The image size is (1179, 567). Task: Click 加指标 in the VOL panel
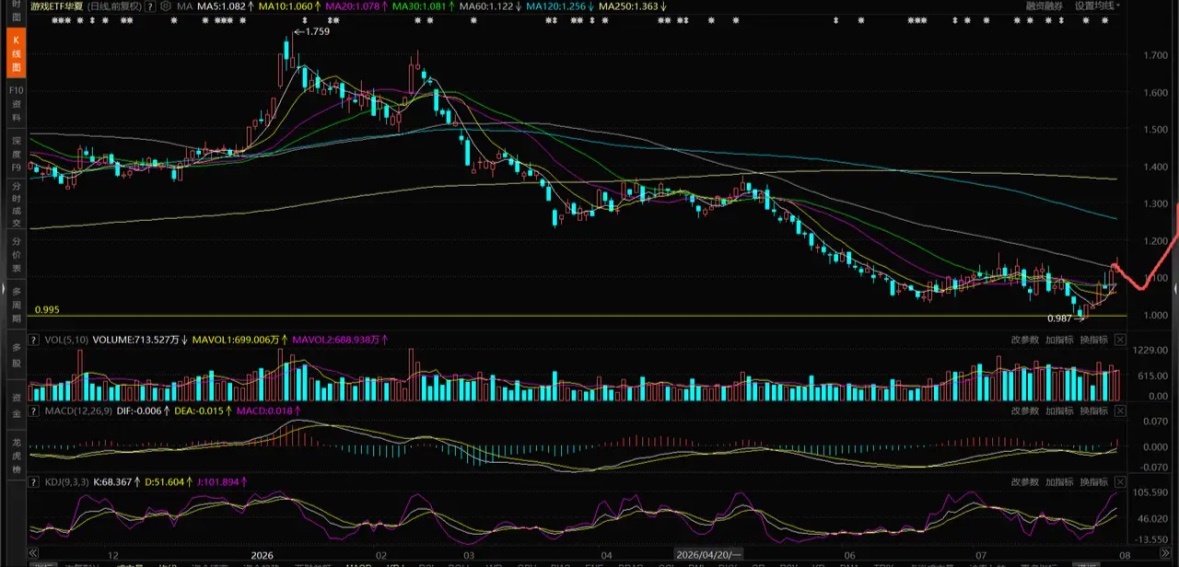pyautogui.click(x=1059, y=340)
